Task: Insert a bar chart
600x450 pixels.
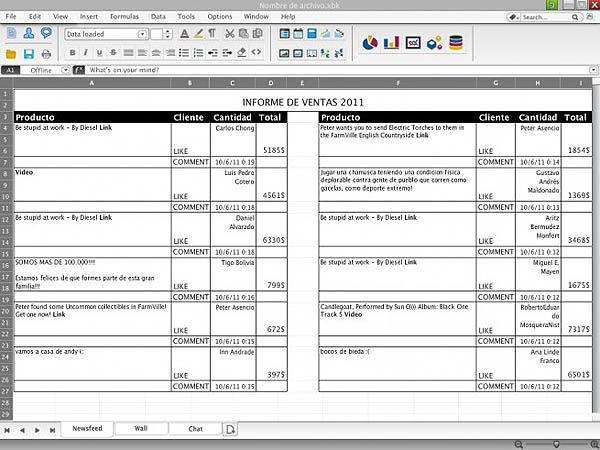Action: click(391, 42)
